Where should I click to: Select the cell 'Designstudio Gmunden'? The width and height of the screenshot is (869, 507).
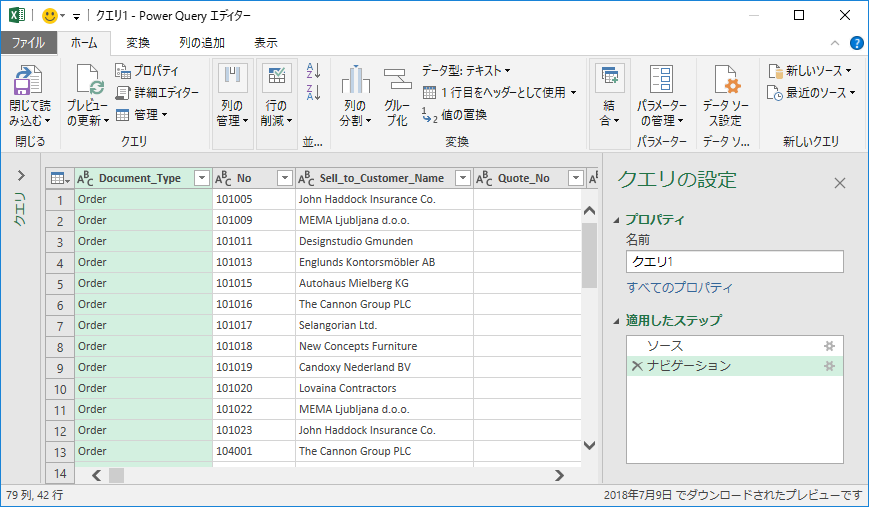[385, 241]
